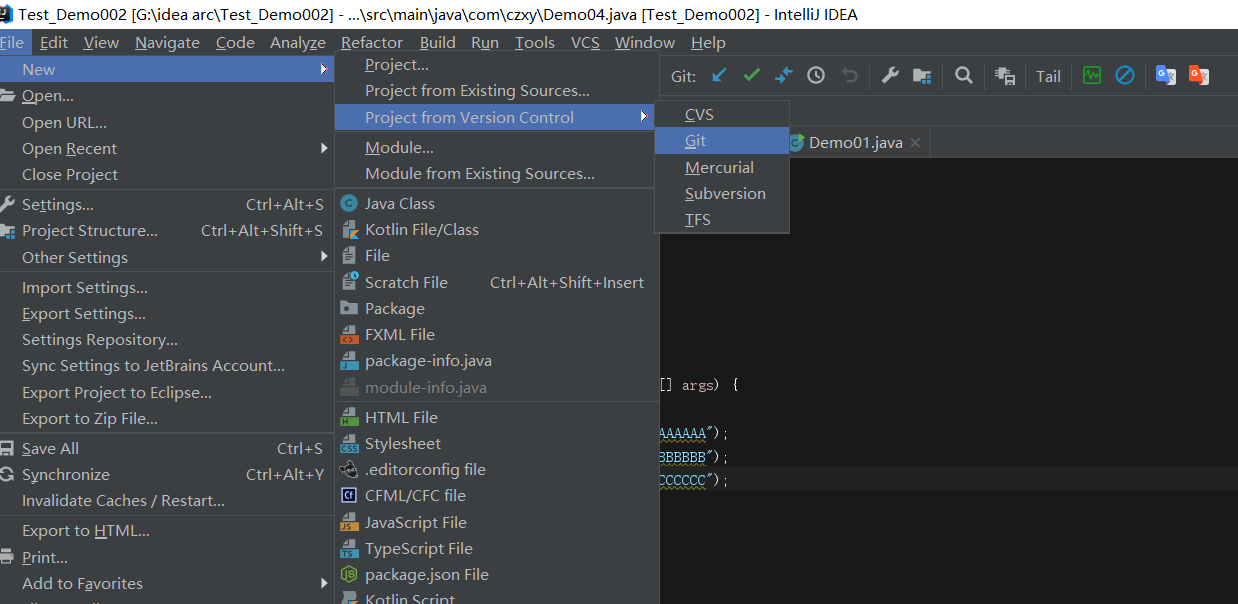Screen dimensions: 1238x604
Task: Open the Help menu
Action: click(x=708, y=42)
